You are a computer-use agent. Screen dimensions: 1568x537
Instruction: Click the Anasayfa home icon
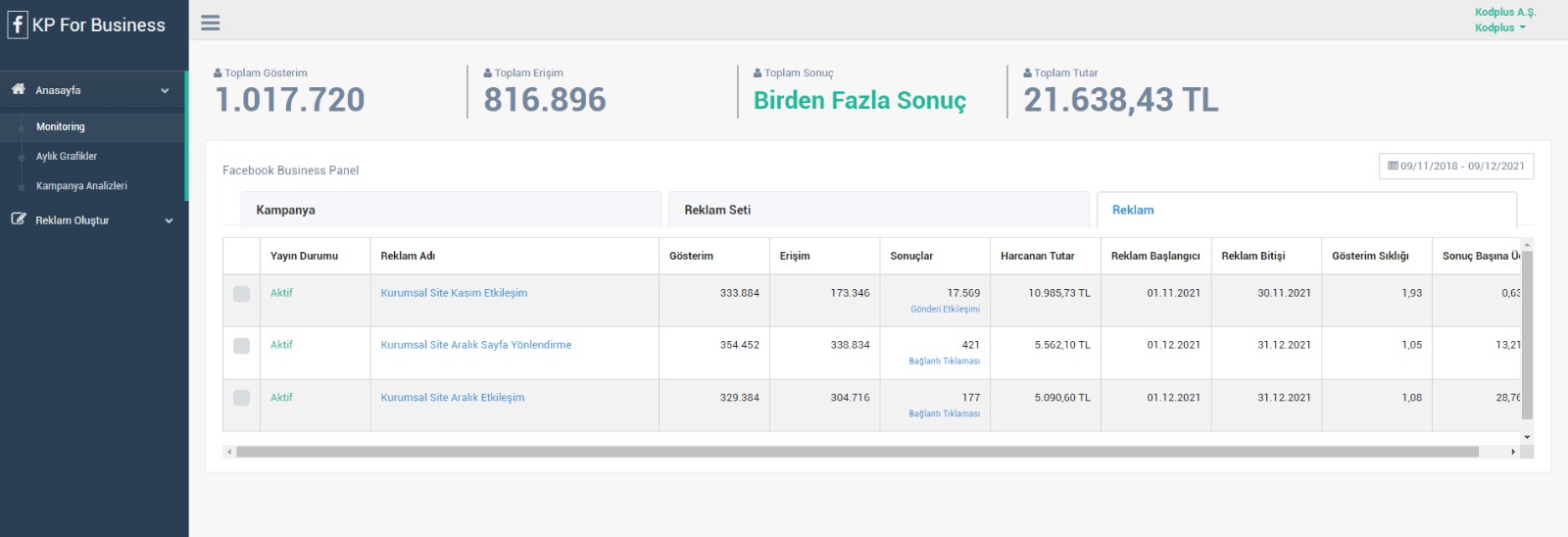click(19, 89)
